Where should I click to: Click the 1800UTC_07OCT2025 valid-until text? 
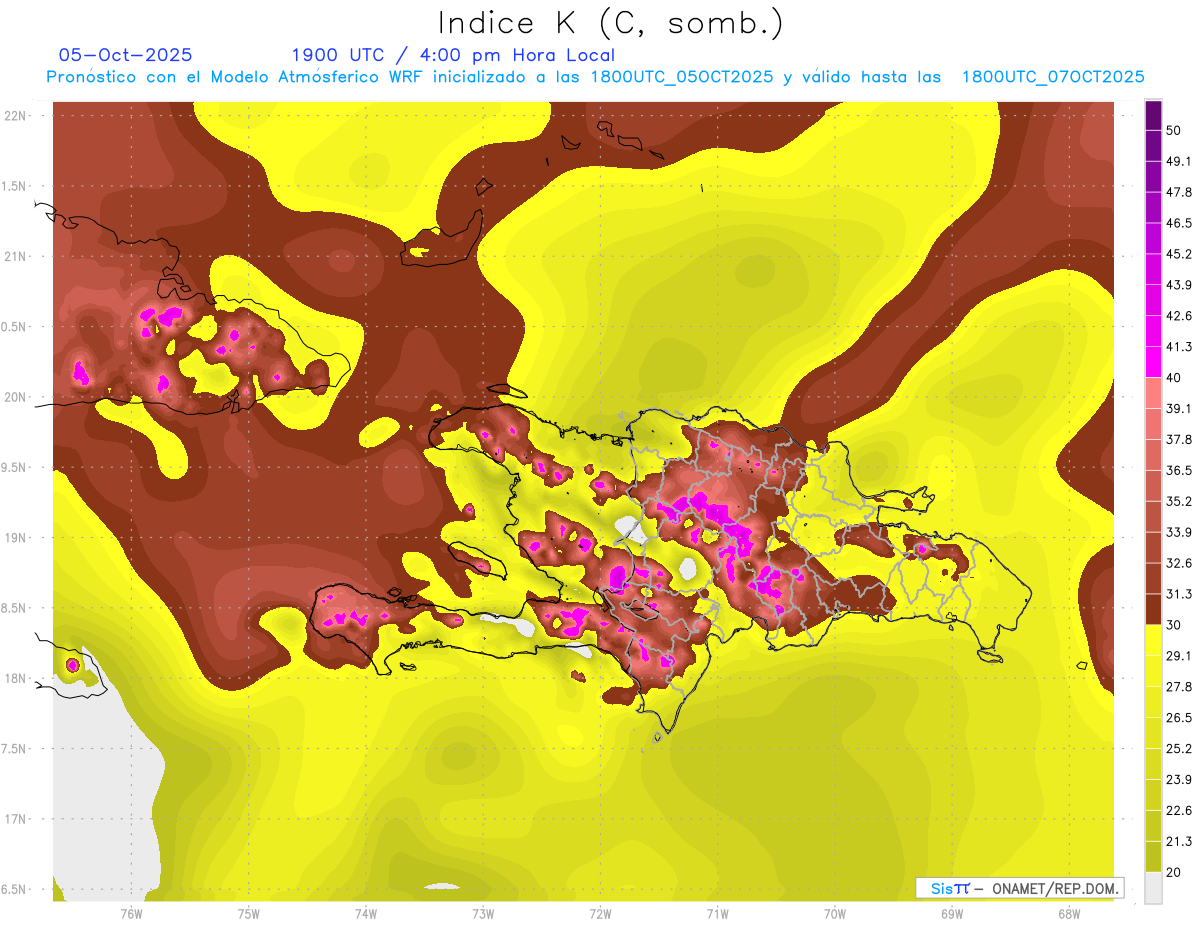coord(1052,77)
